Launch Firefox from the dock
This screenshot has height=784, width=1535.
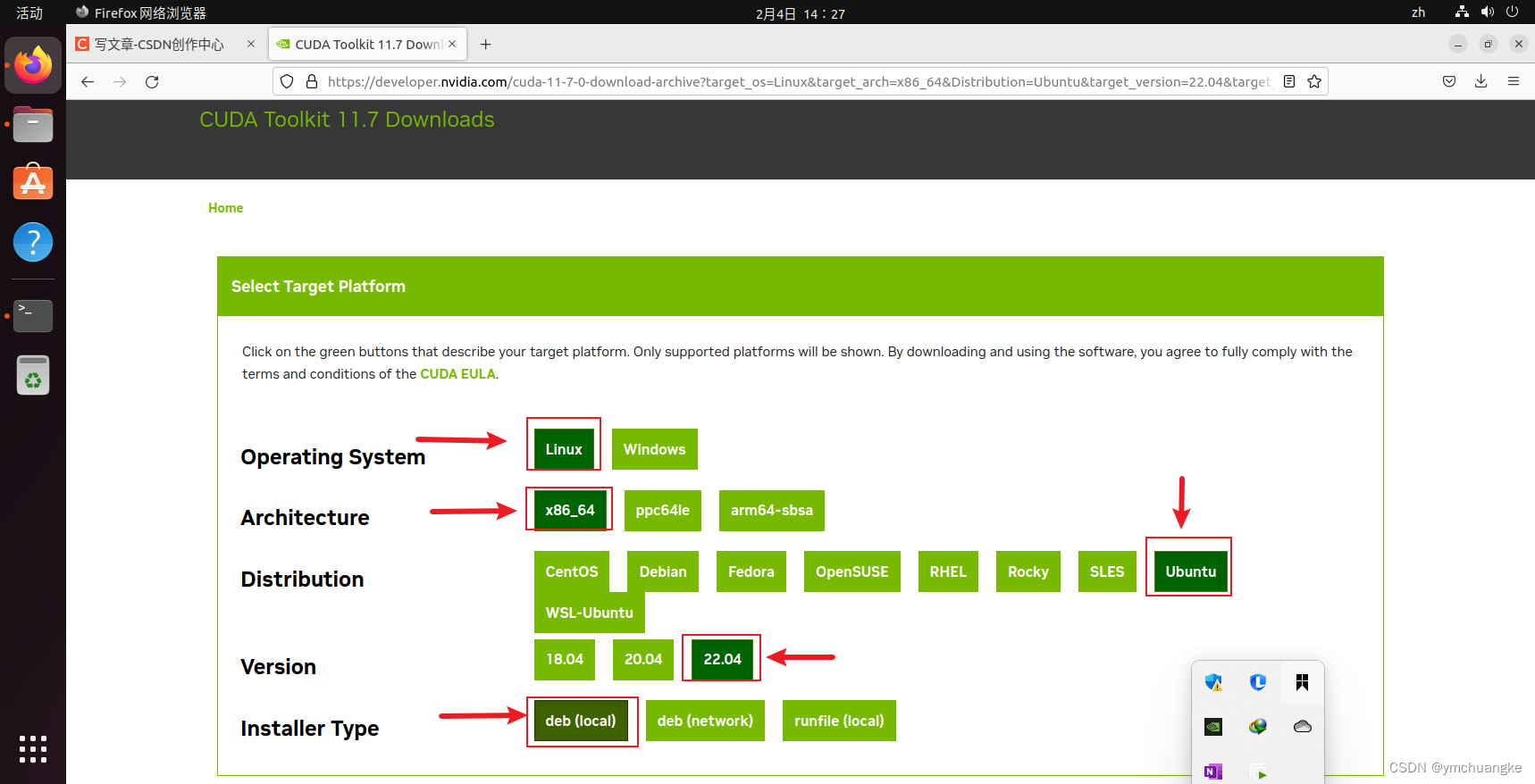33,65
